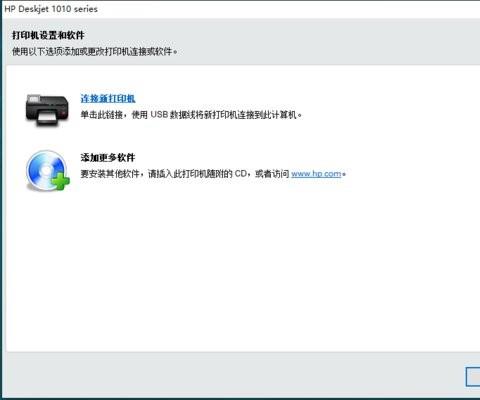Click the HP Deskjet 1010 series title
This screenshot has width=480, height=400.
(x=51, y=9)
